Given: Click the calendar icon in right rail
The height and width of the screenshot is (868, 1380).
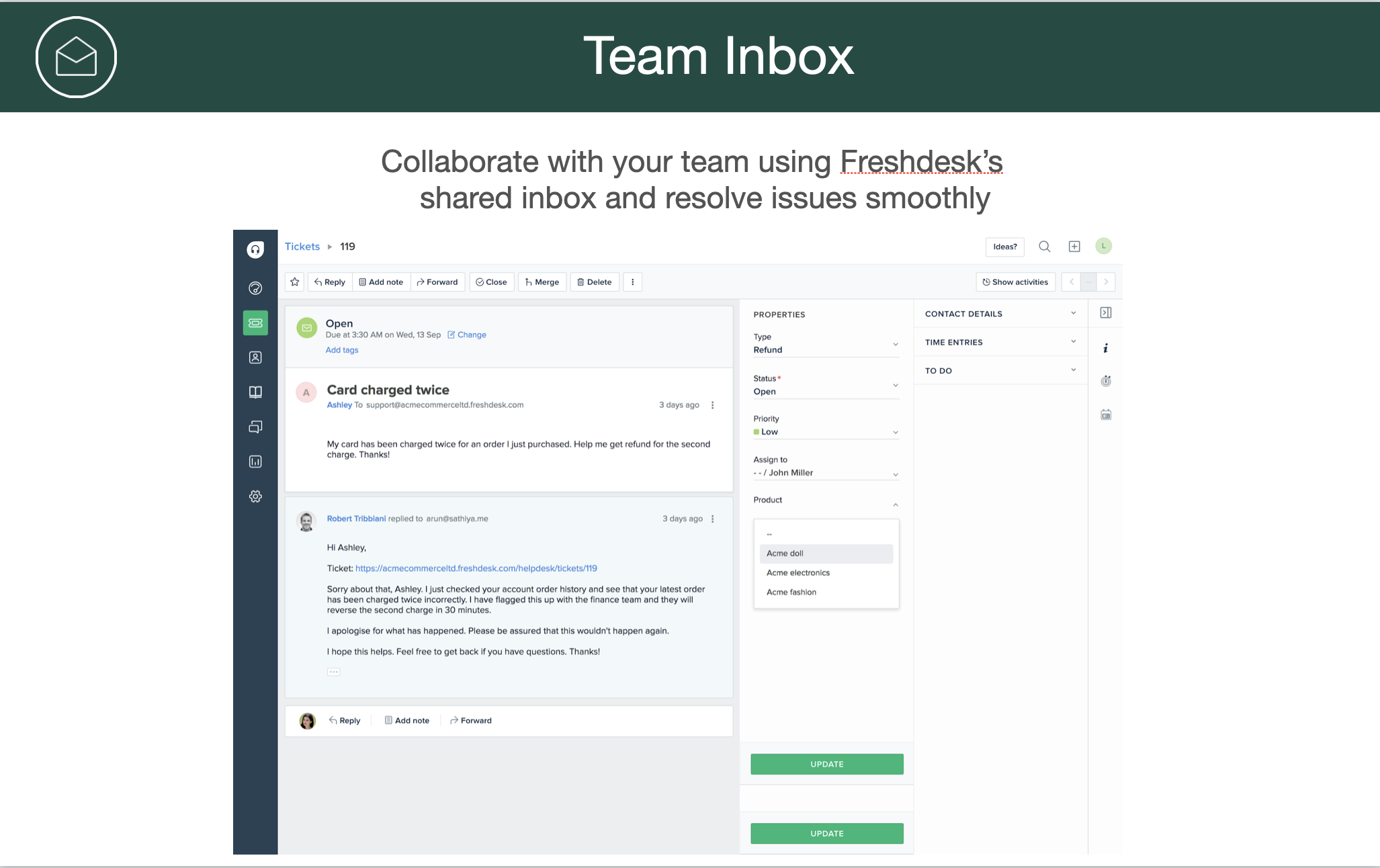Looking at the screenshot, I should (x=1106, y=415).
